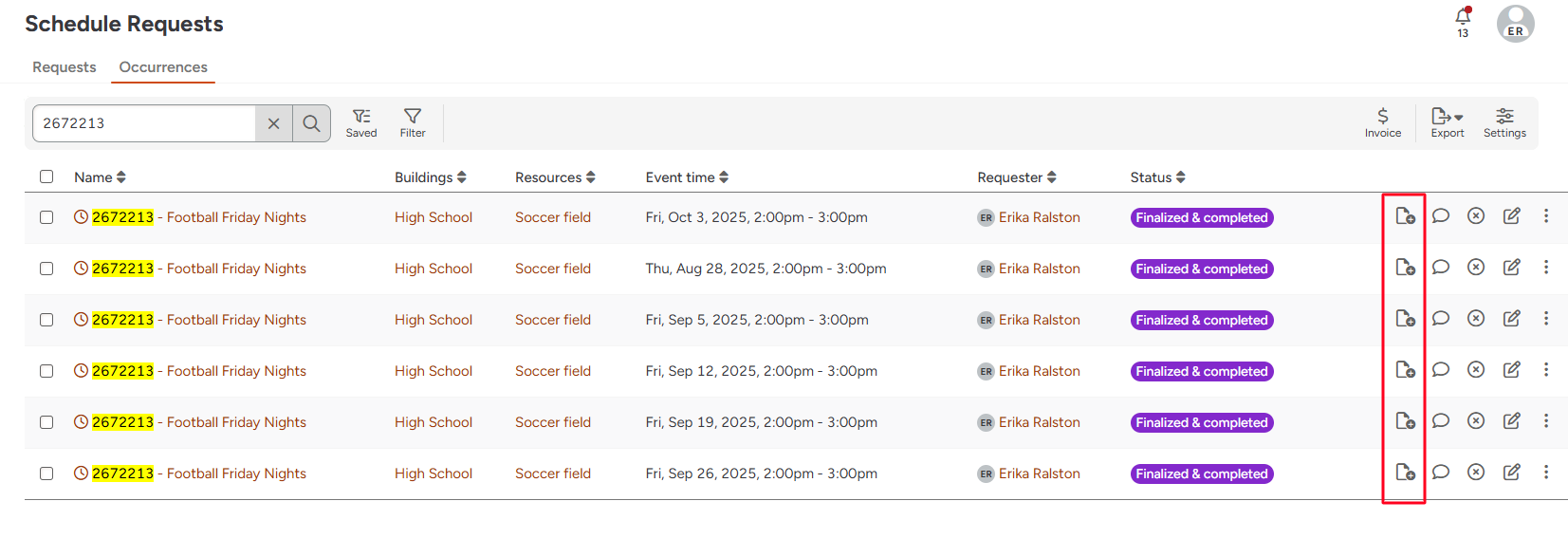The image size is (1568, 557).
Task: Toggle the select-all header checkbox
Action: (x=46, y=176)
